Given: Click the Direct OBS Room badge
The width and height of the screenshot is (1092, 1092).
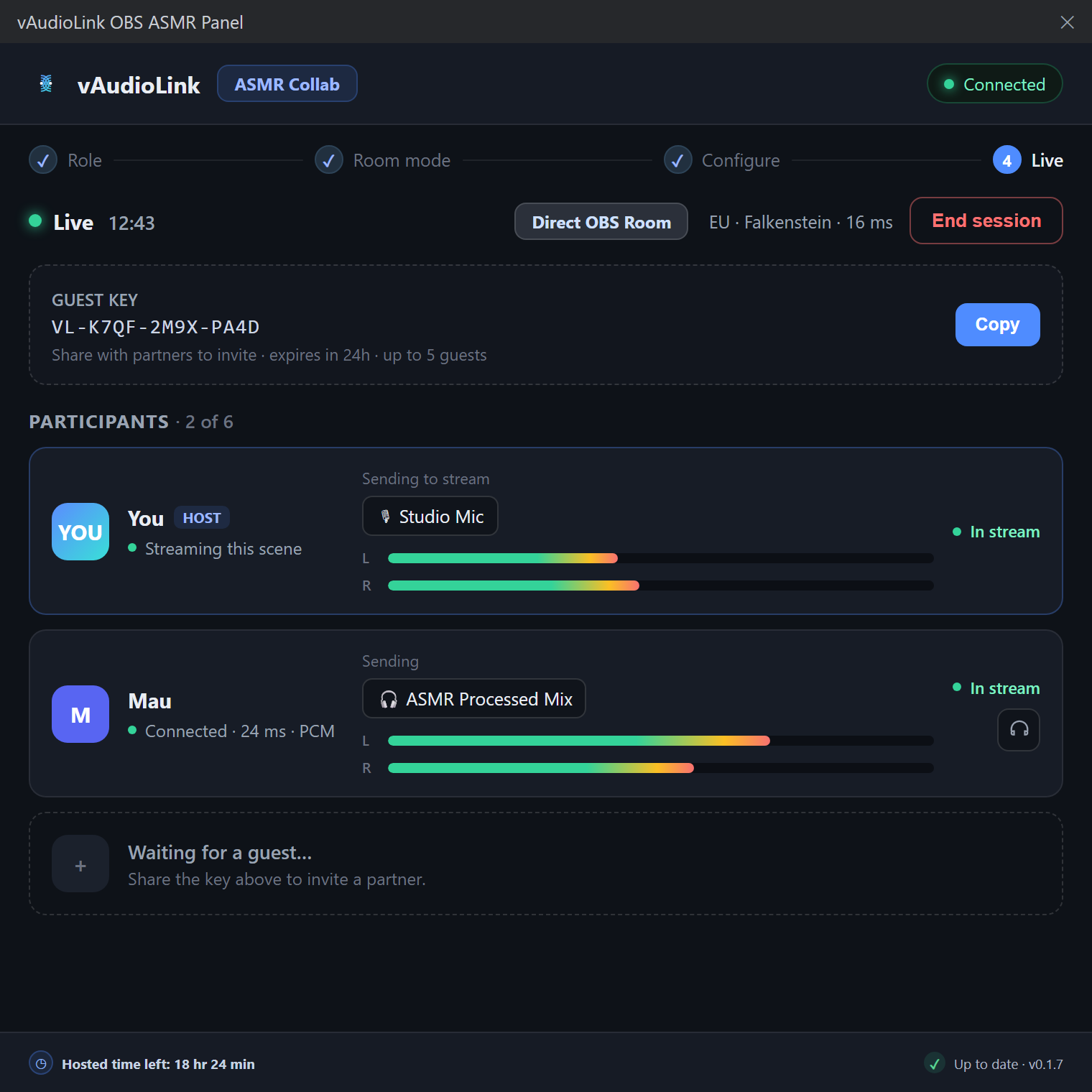Looking at the screenshot, I should (601, 222).
